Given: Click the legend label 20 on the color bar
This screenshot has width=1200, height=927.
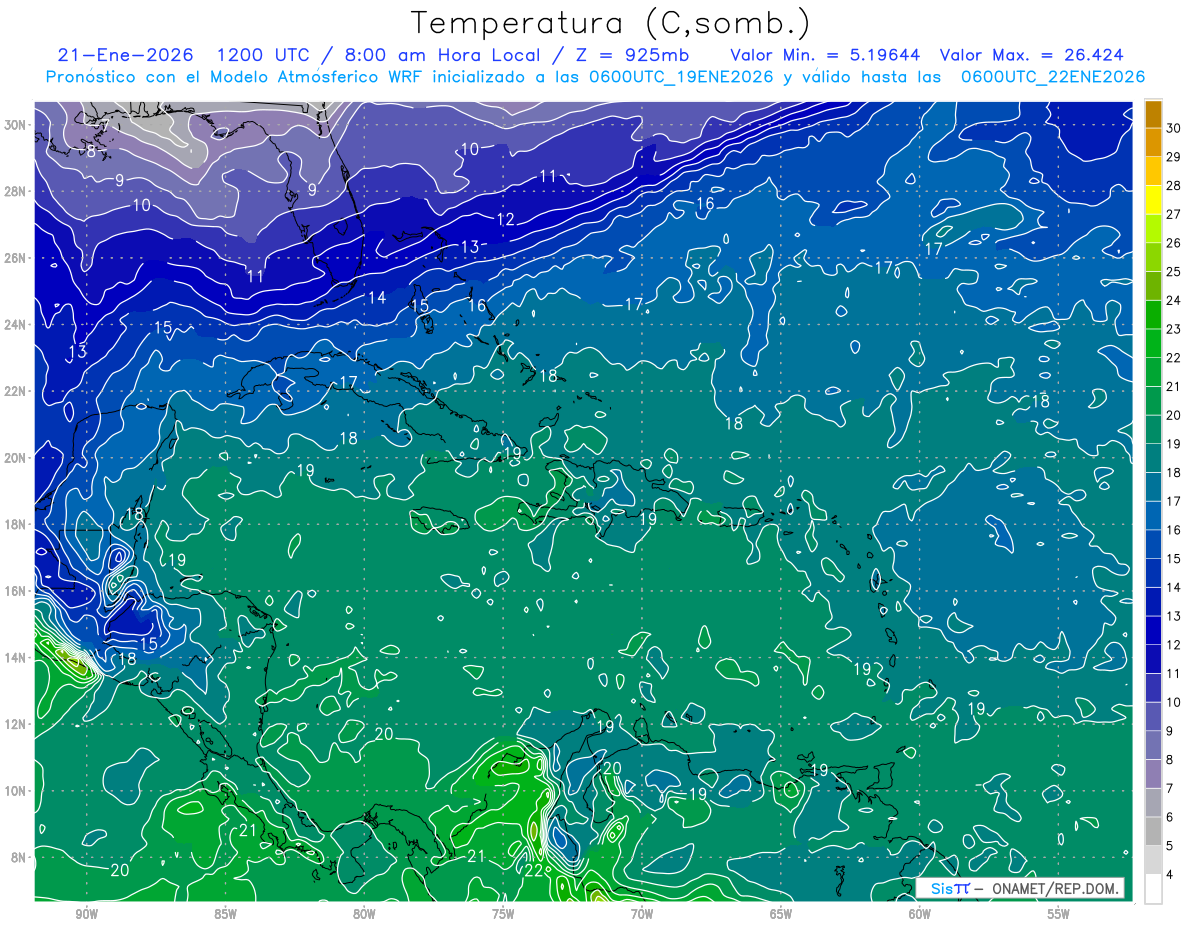Looking at the screenshot, I should pos(1174,415).
